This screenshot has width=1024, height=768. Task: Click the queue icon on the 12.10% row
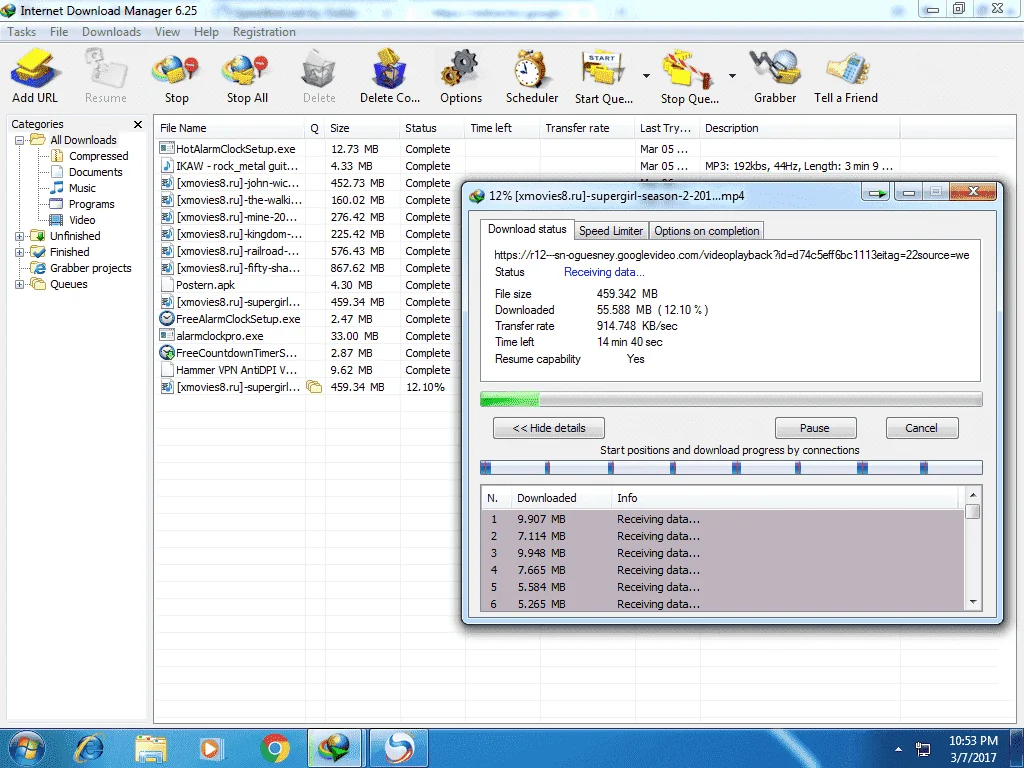[314, 387]
